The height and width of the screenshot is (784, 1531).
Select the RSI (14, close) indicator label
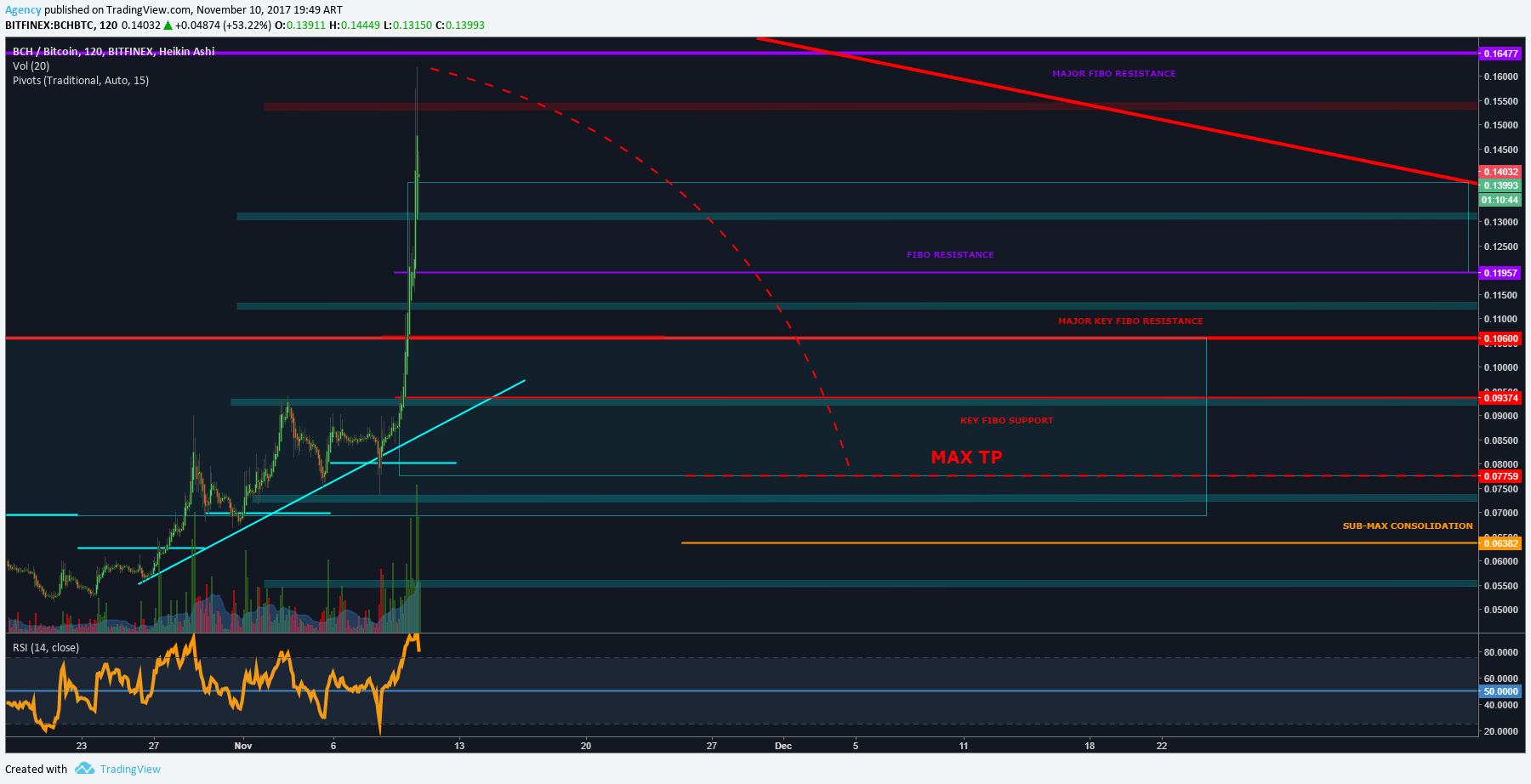coord(46,648)
